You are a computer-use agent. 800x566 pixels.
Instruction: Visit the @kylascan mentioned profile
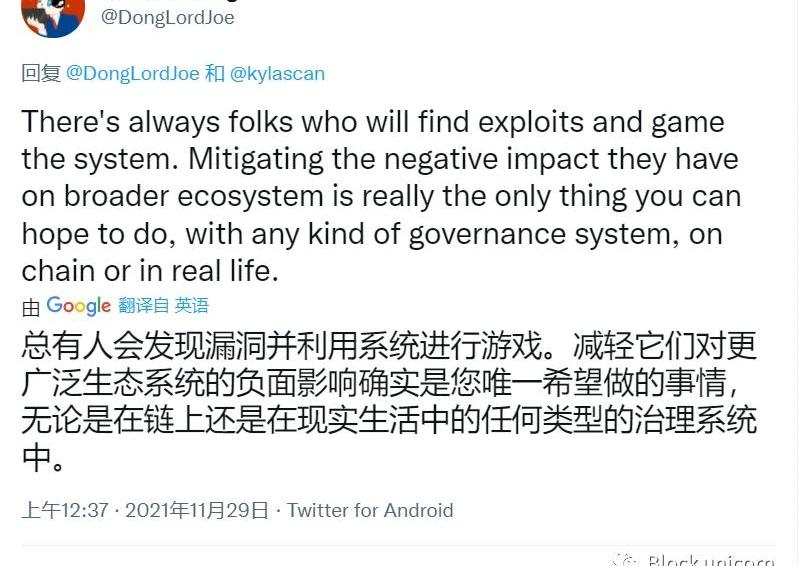coord(277,74)
